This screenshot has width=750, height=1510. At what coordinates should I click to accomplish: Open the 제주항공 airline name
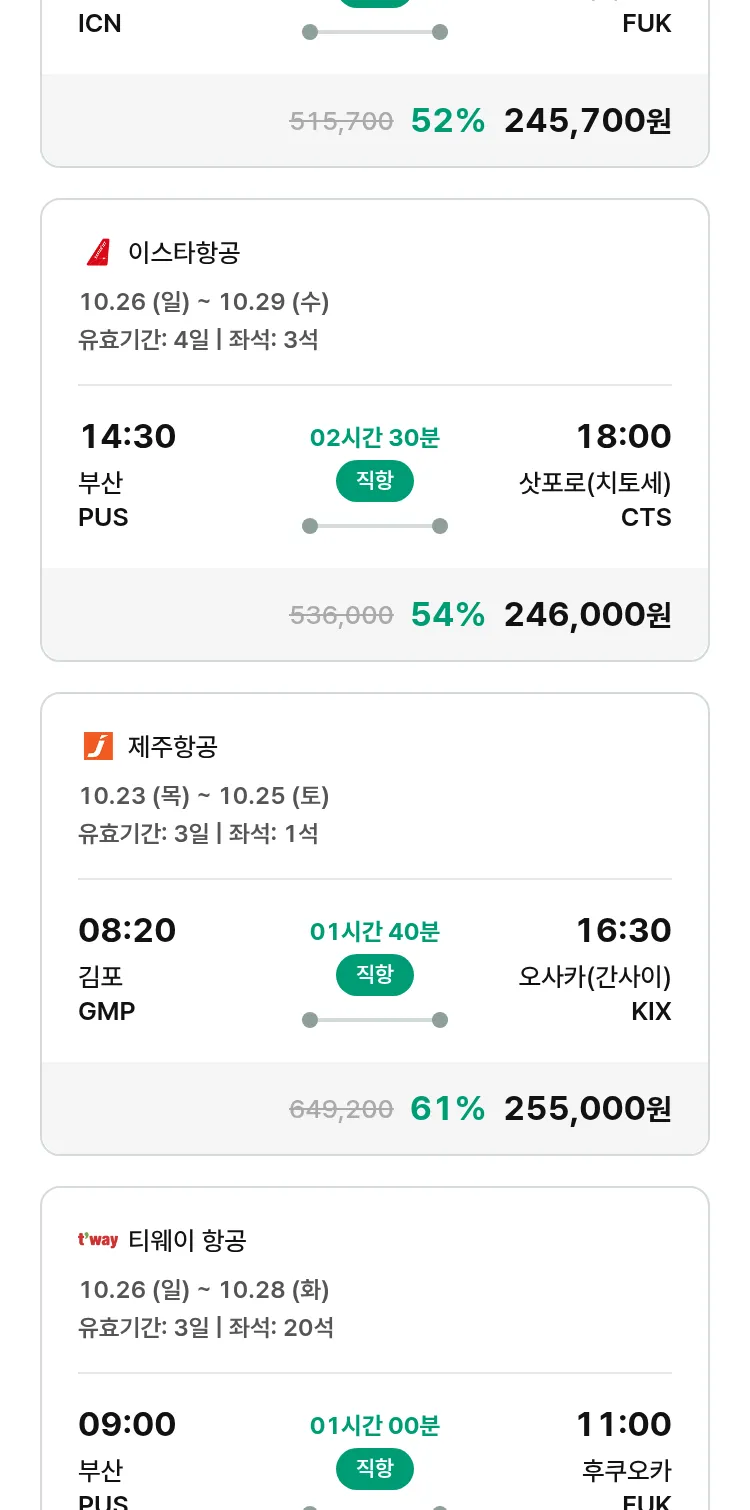[173, 746]
